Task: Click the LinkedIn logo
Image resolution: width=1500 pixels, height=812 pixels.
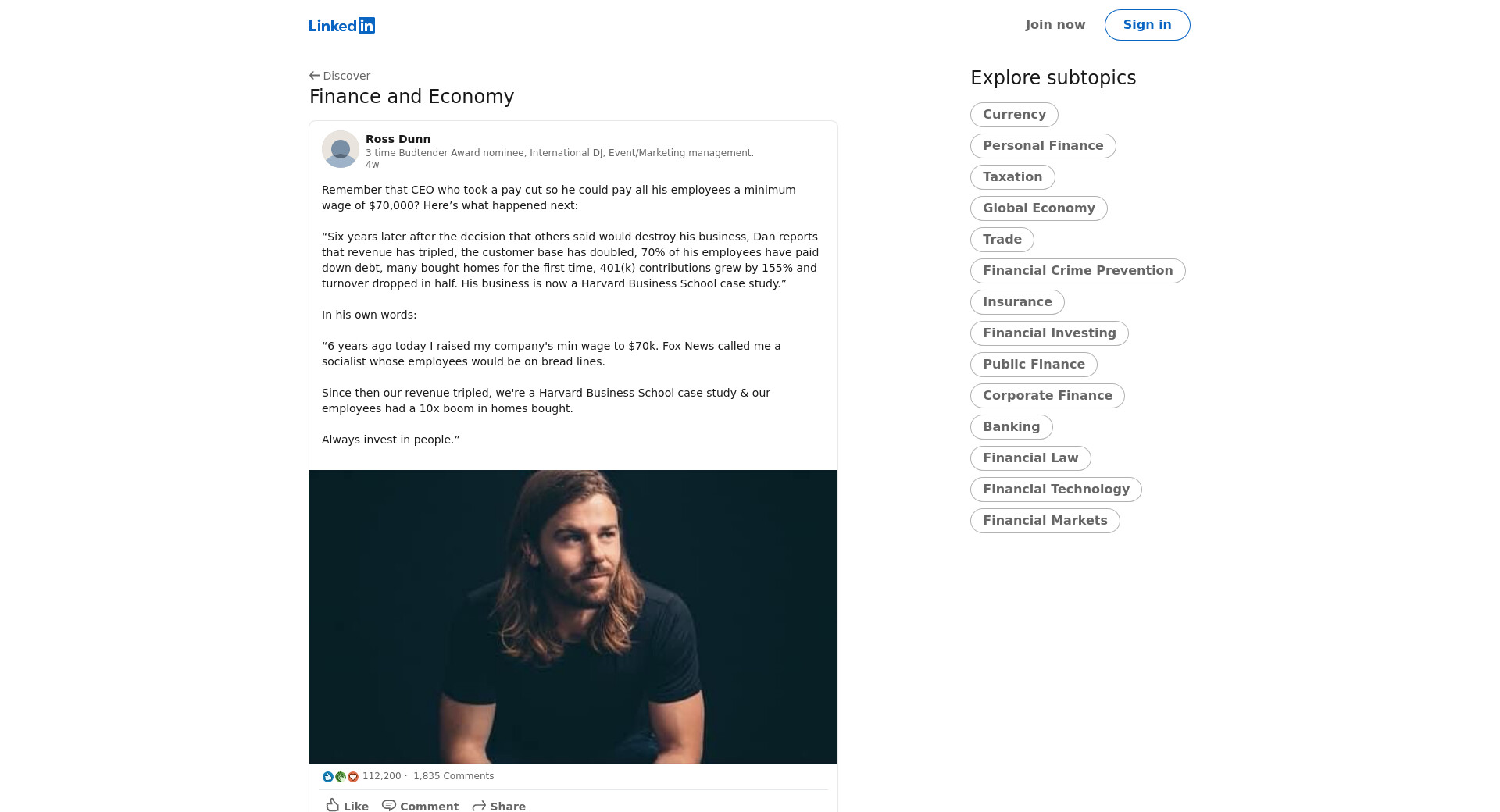Action: point(341,25)
